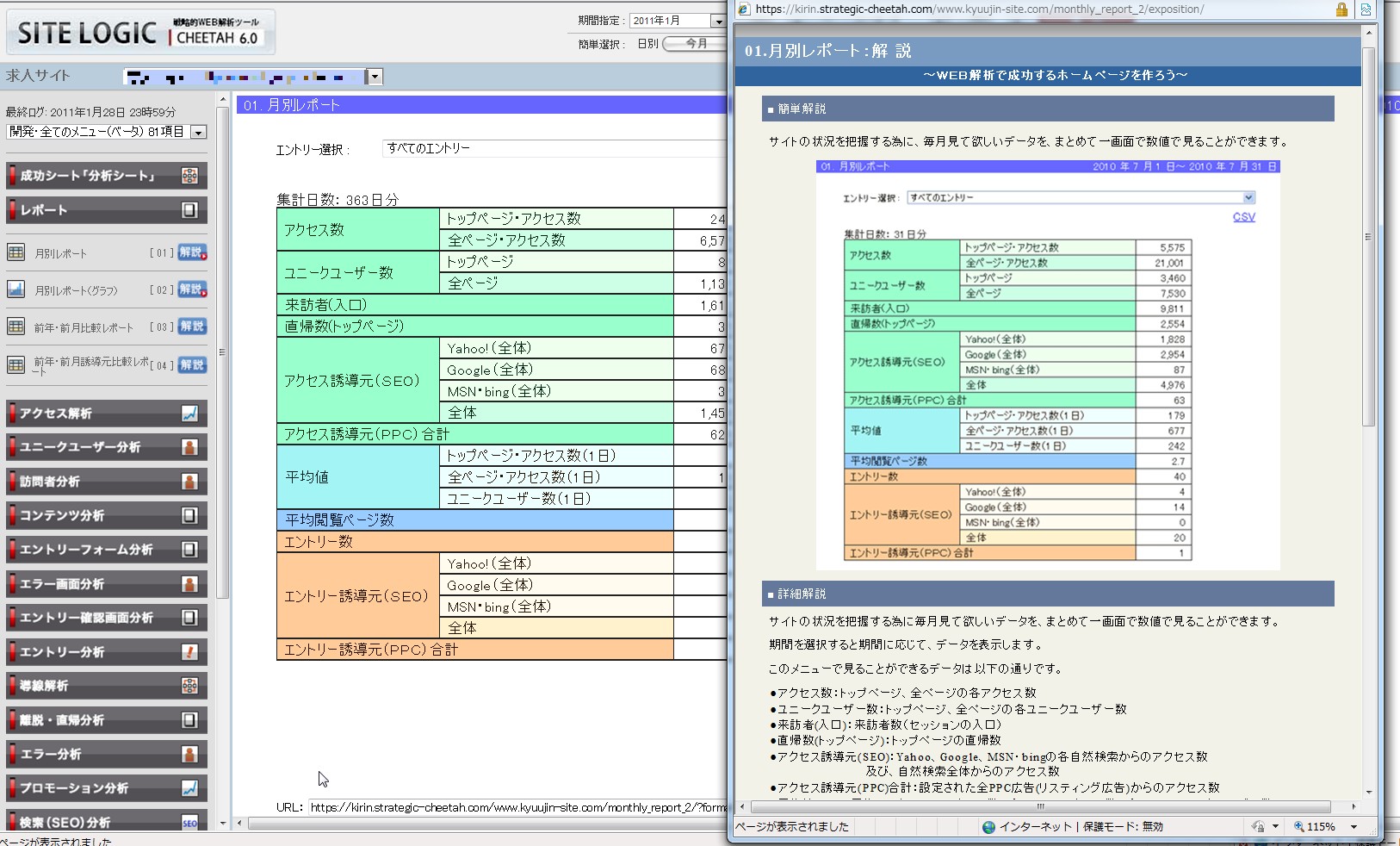Open the コンテンツ分析 menu section
The image size is (1400, 846).
(106, 516)
